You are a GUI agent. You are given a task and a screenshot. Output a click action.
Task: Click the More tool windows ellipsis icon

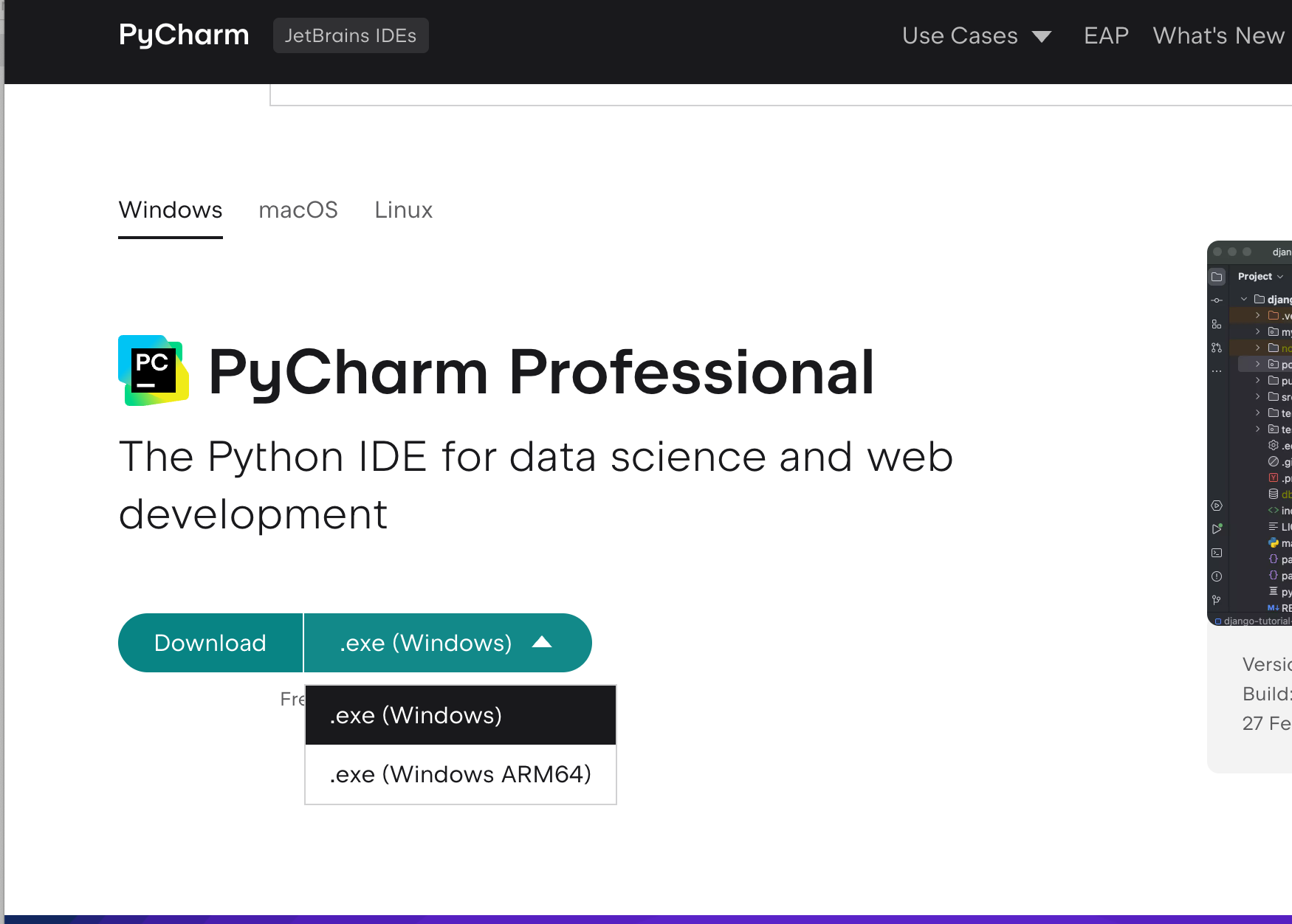[x=1217, y=371]
